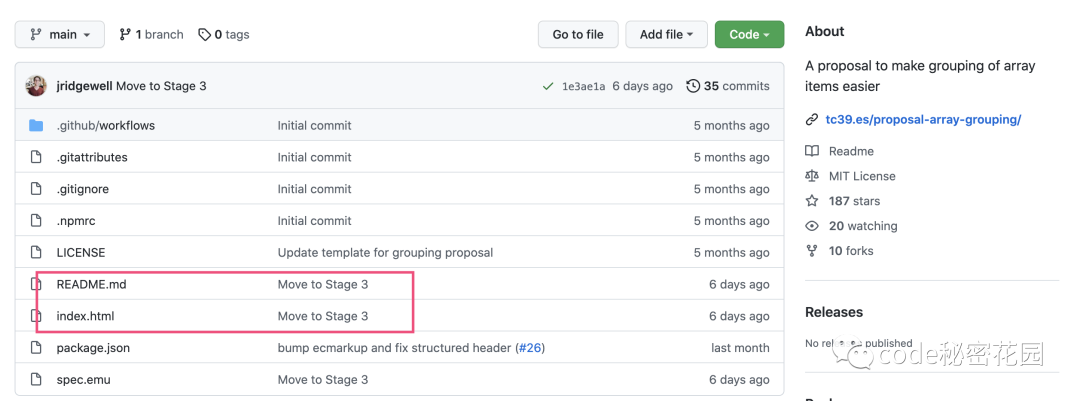Click the watching eye icon

pos(812,226)
